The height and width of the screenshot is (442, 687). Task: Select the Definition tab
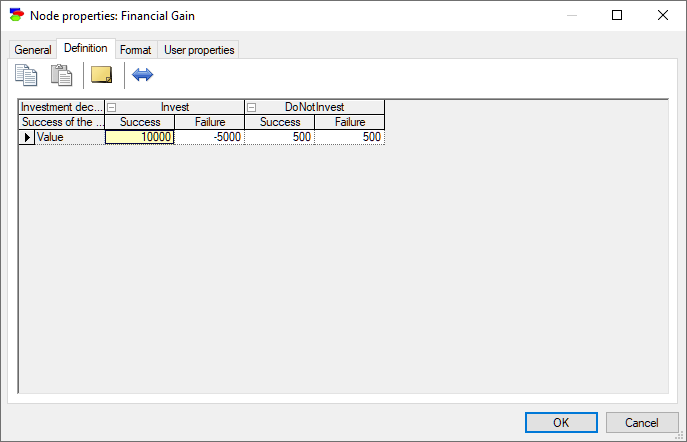pyautogui.click(x=86, y=48)
